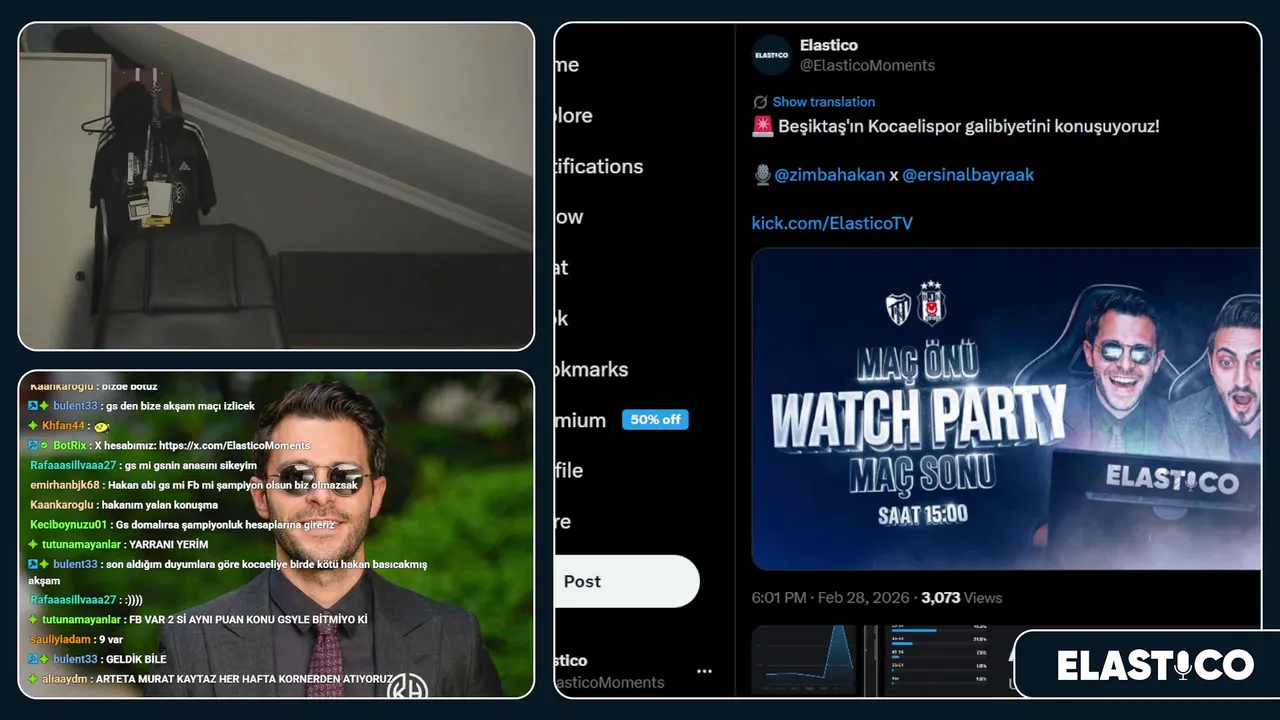The height and width of the screenshot is (720, 1280).
Task: Click the siren emoji starting the tweet text
Action: [x=762, y=127]
